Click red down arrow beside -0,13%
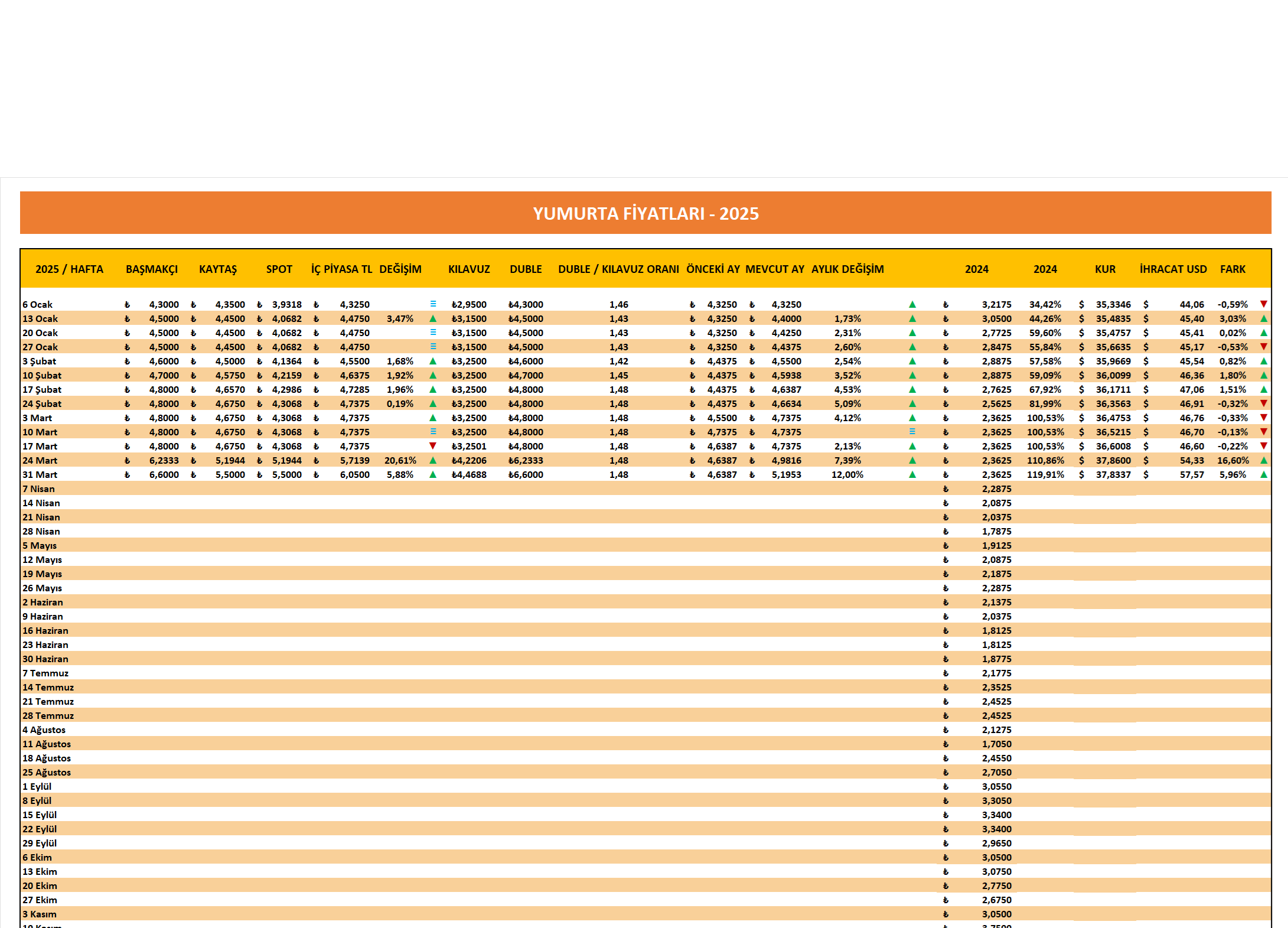1288x928 pixels. [x=1263, y=432]
